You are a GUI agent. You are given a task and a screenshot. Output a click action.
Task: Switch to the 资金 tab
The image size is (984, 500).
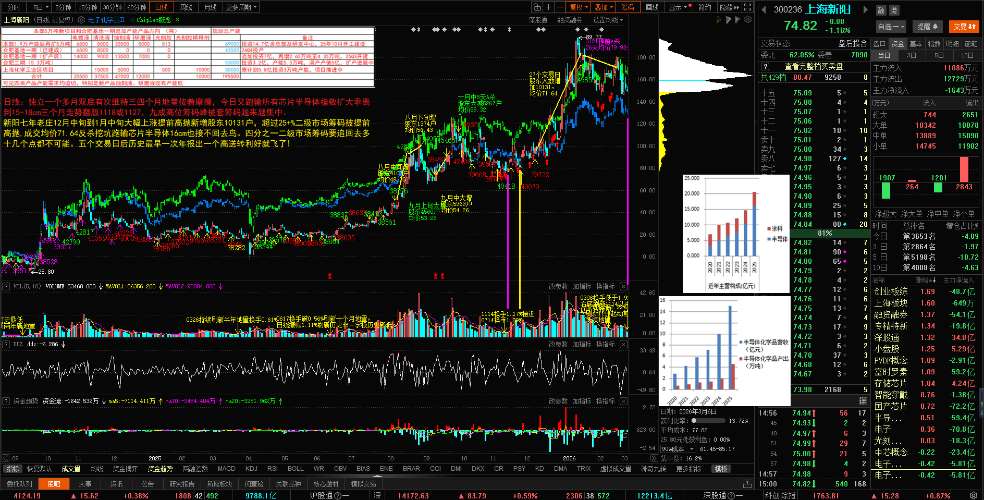point(898,44)
